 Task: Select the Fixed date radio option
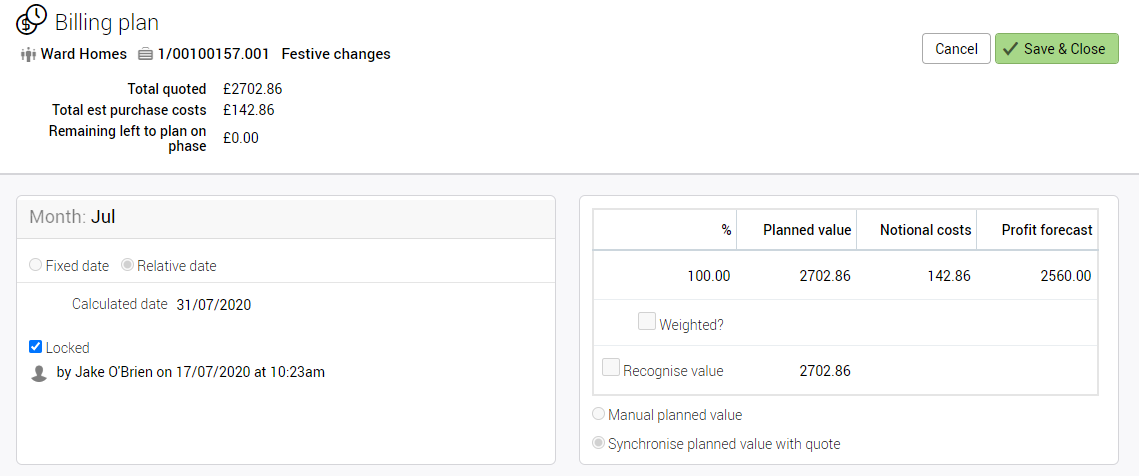36,266
